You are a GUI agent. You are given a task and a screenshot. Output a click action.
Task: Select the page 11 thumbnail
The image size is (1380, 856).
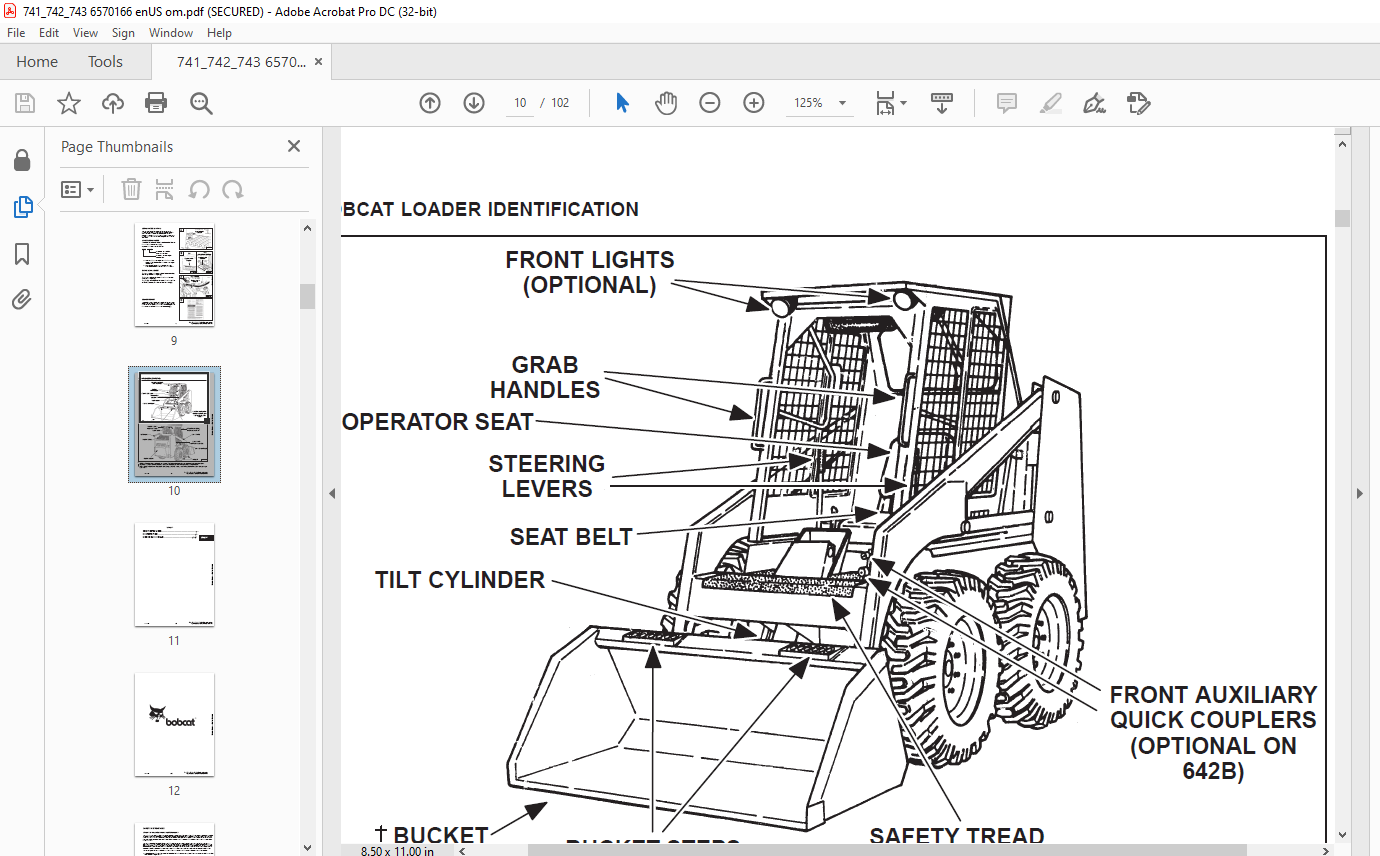(x=174, y=575)
